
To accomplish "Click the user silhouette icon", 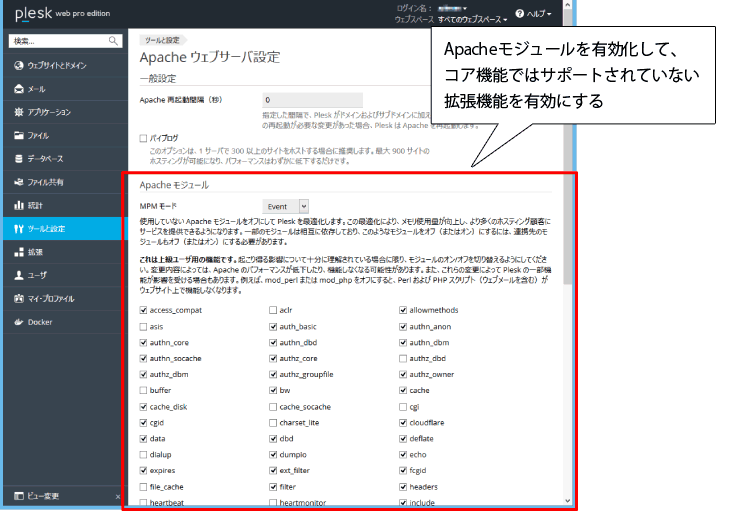I will coord(19,275).
